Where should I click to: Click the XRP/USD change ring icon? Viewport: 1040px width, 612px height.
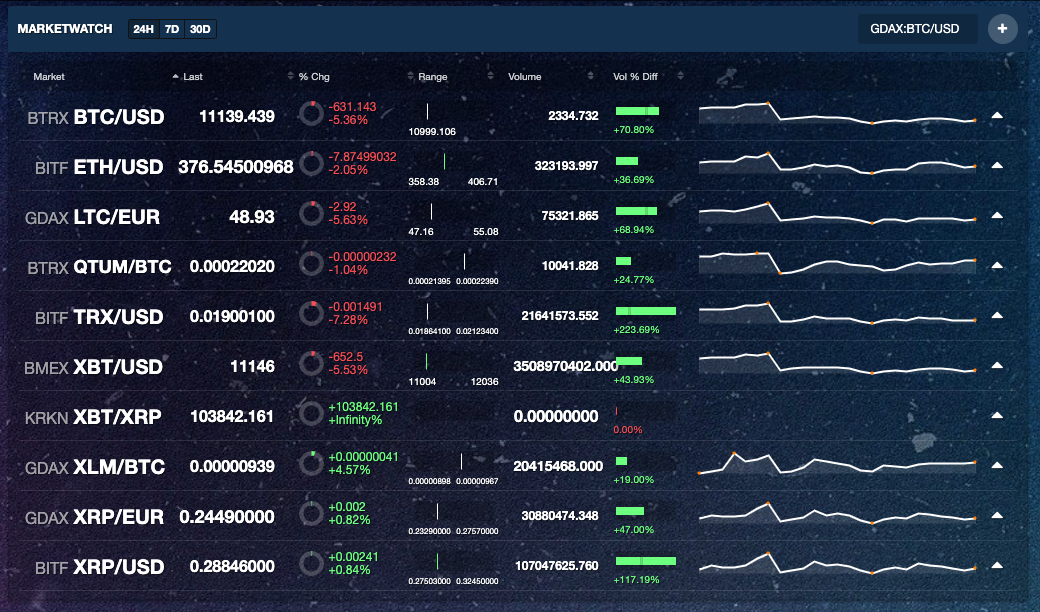click(310, 564)
